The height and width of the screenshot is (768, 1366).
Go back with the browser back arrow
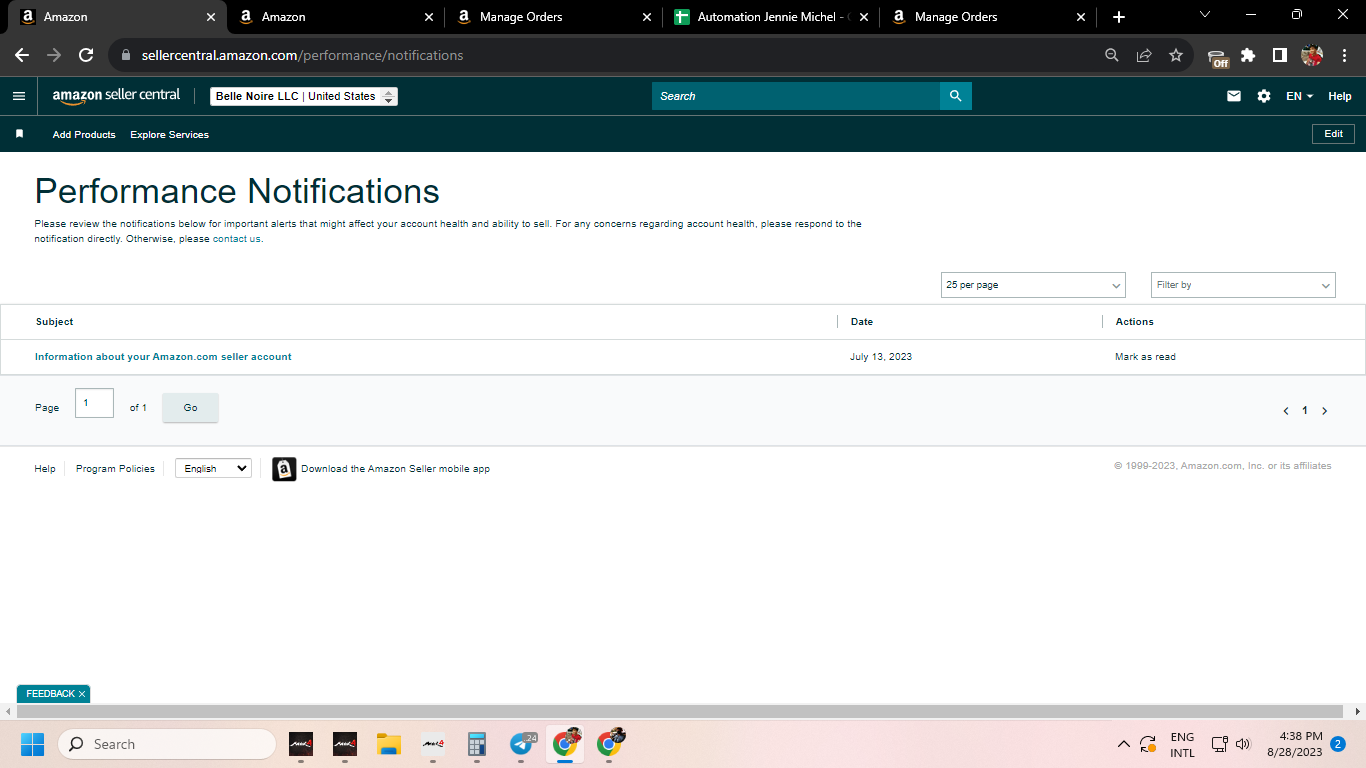coord(22,55)
